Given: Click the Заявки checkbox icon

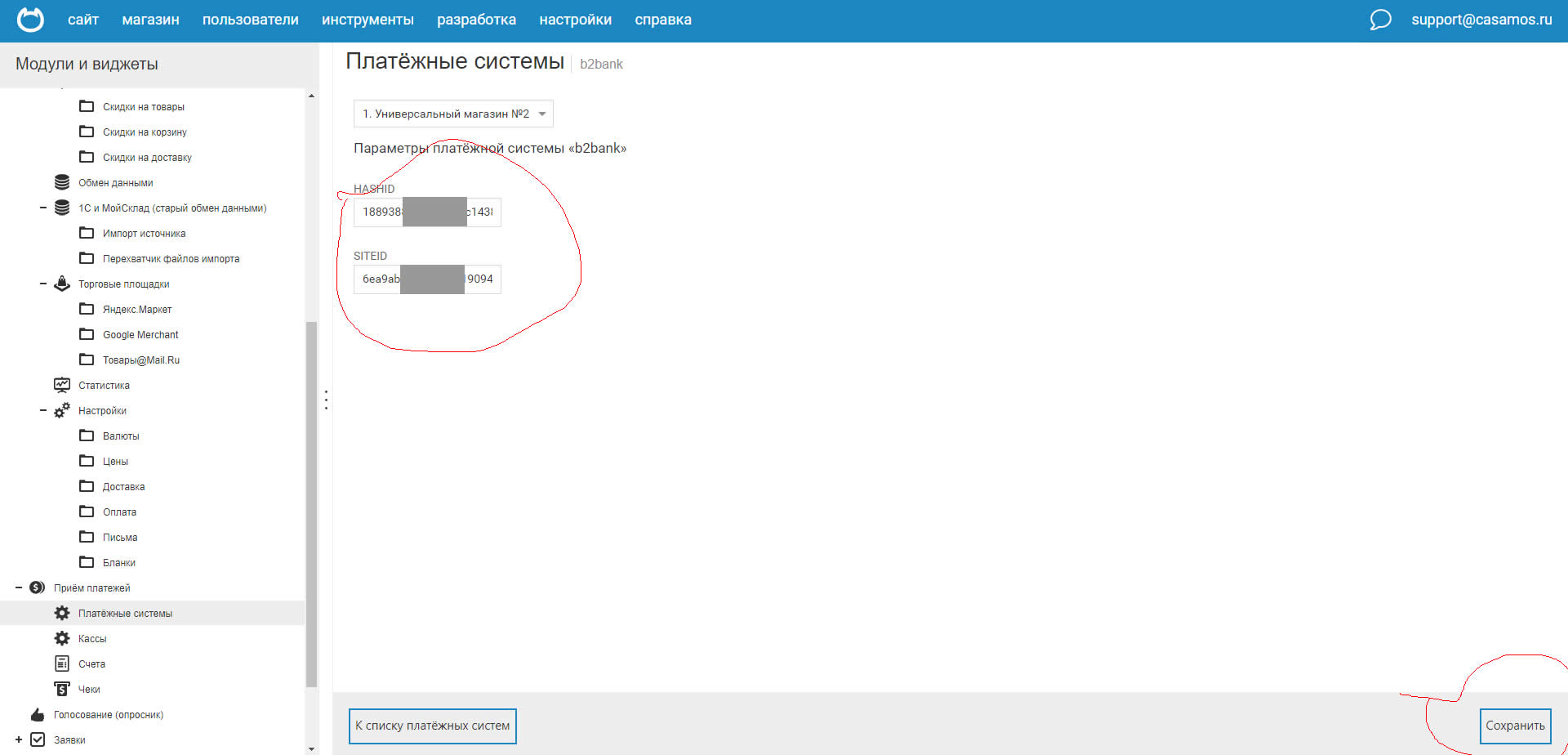Looking at the screenshot, I should (38, 740).
